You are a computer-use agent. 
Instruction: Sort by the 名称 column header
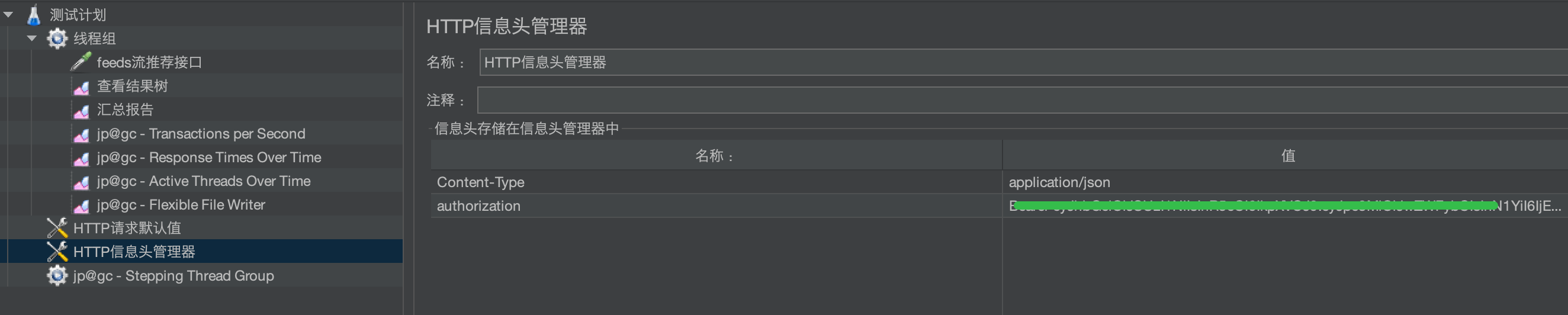point(715,156)
